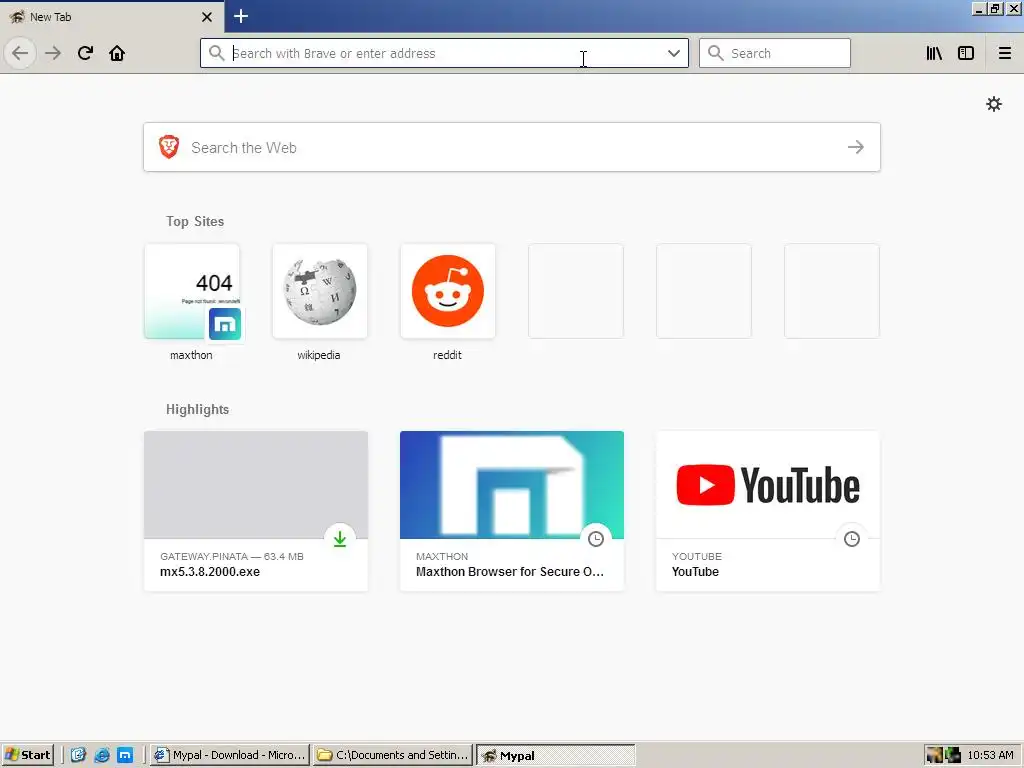Screen dimensions: 1024x768
Task: Open the reddit top site tile
Action: tap(447, 291)
